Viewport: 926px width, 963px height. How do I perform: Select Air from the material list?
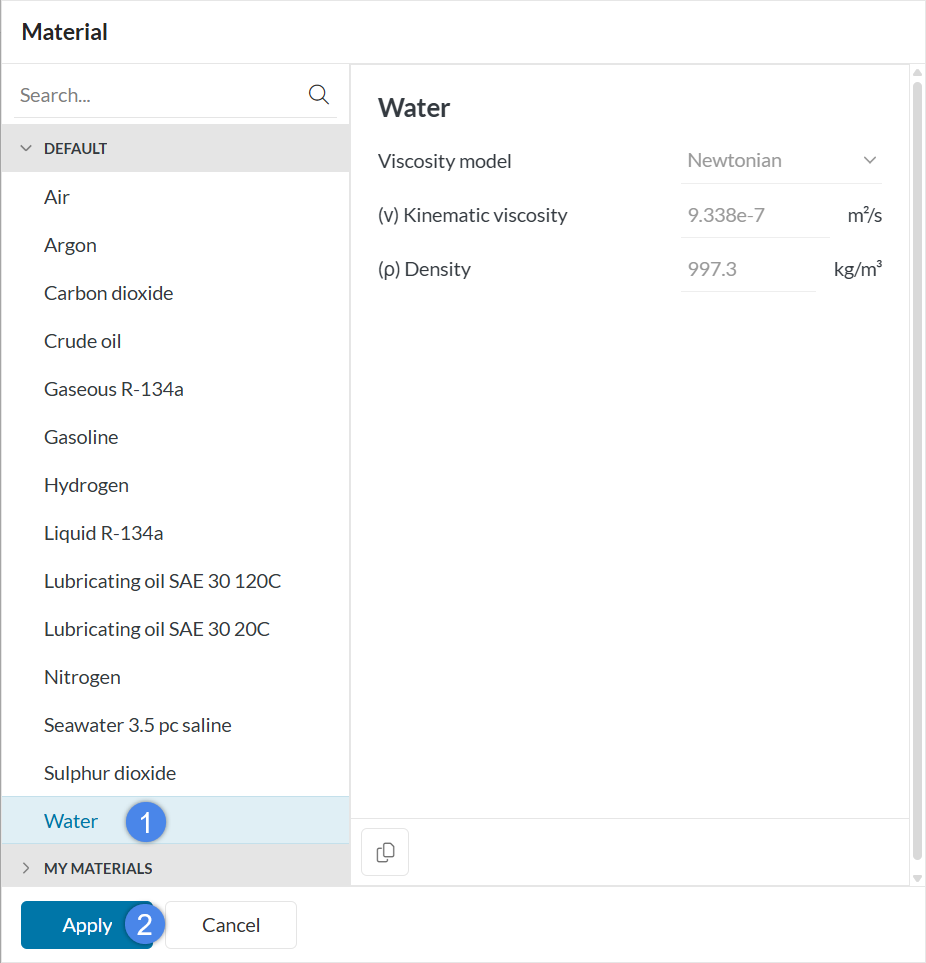pyautogui.click(x=57, y=197)
